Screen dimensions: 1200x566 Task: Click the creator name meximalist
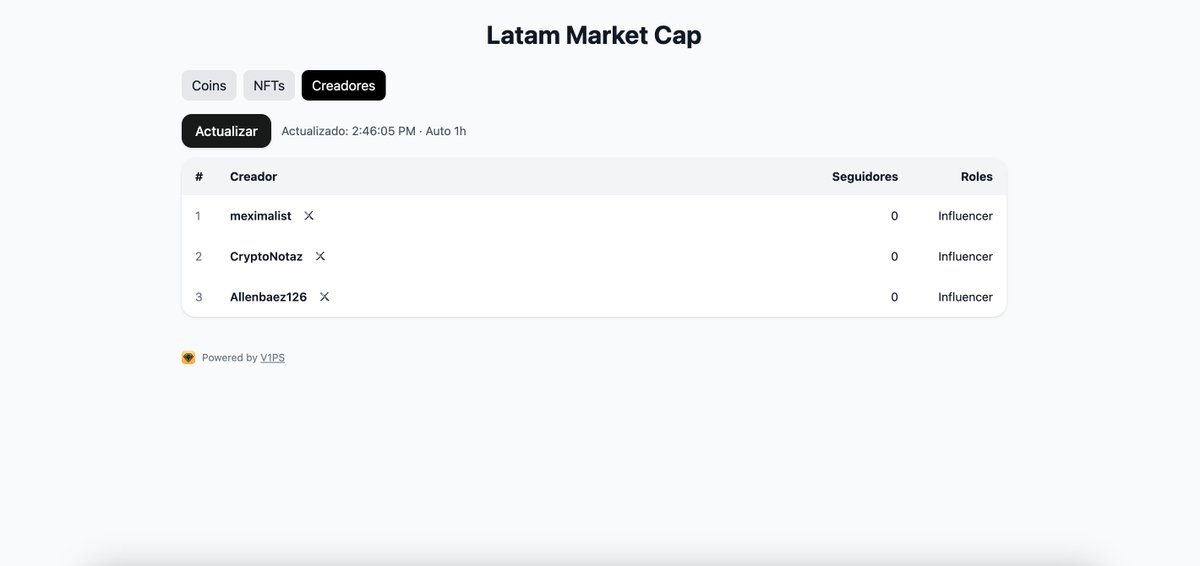pos(260,216)
